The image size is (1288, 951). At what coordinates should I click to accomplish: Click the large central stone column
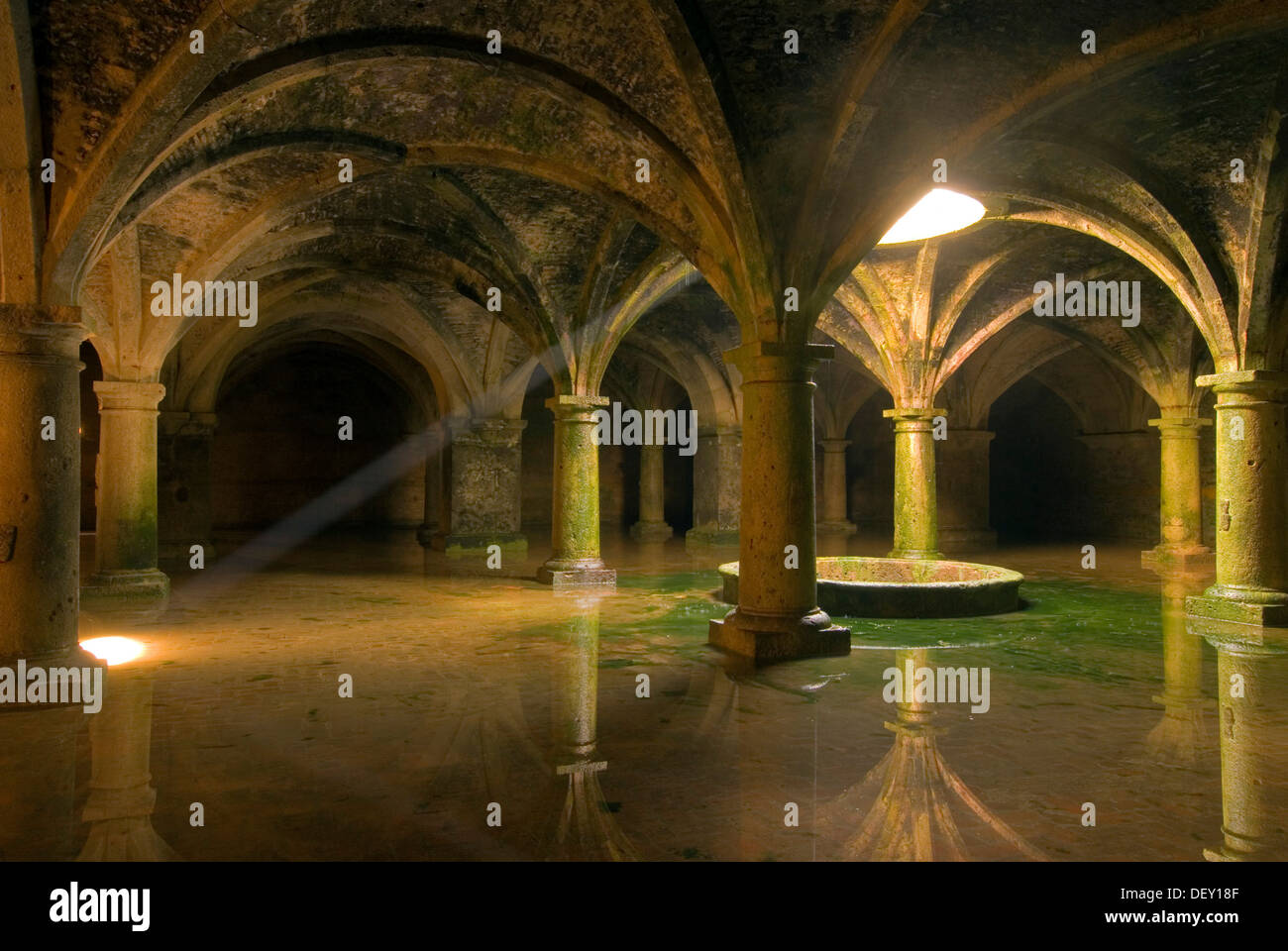(x=778, y=500)
